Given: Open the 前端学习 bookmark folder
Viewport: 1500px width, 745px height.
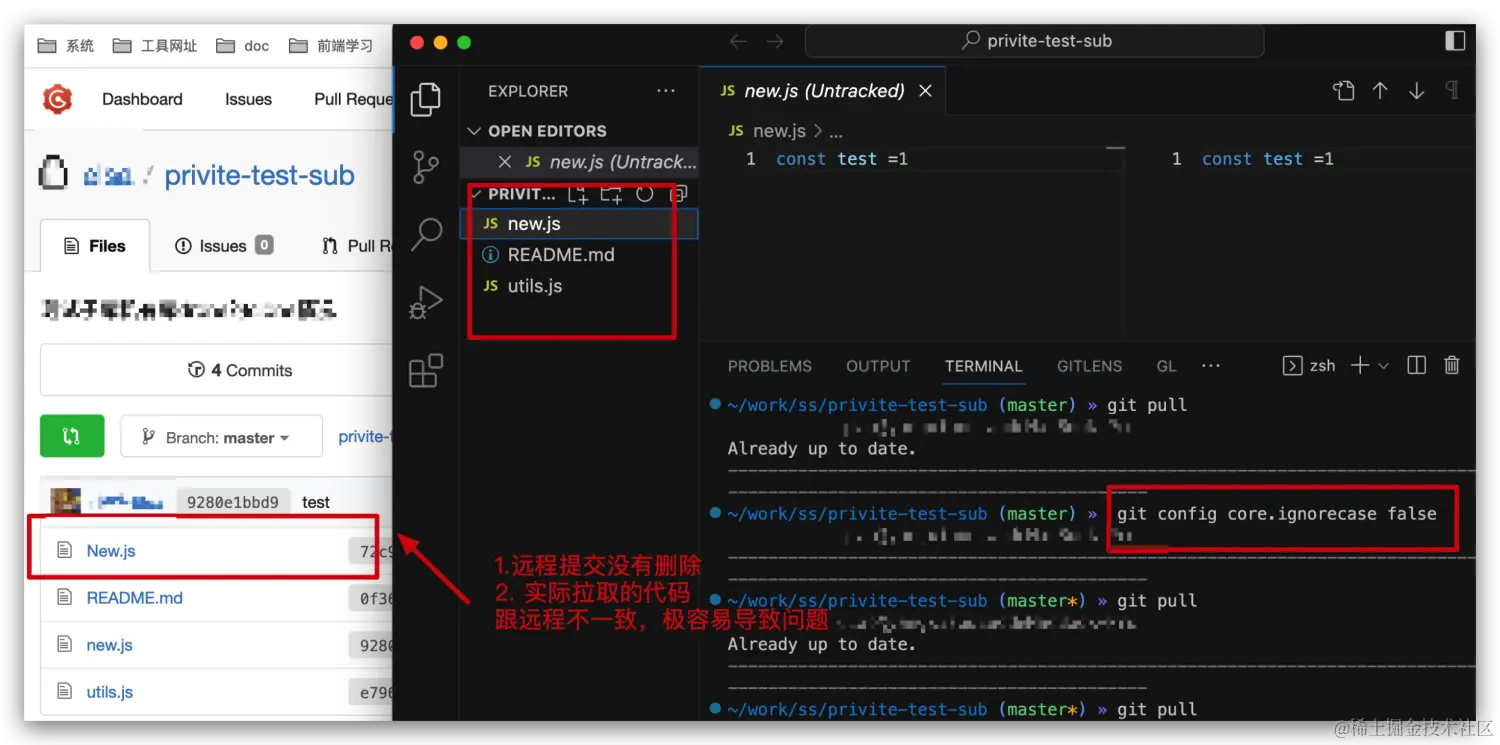Looking at the screenshot, I should pos(331,45).
